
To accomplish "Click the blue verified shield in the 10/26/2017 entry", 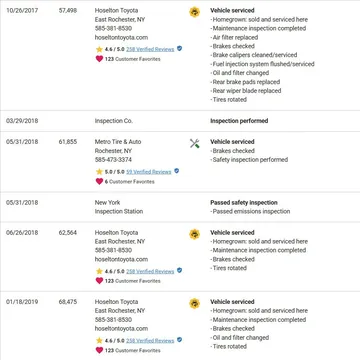I will 180,49.
